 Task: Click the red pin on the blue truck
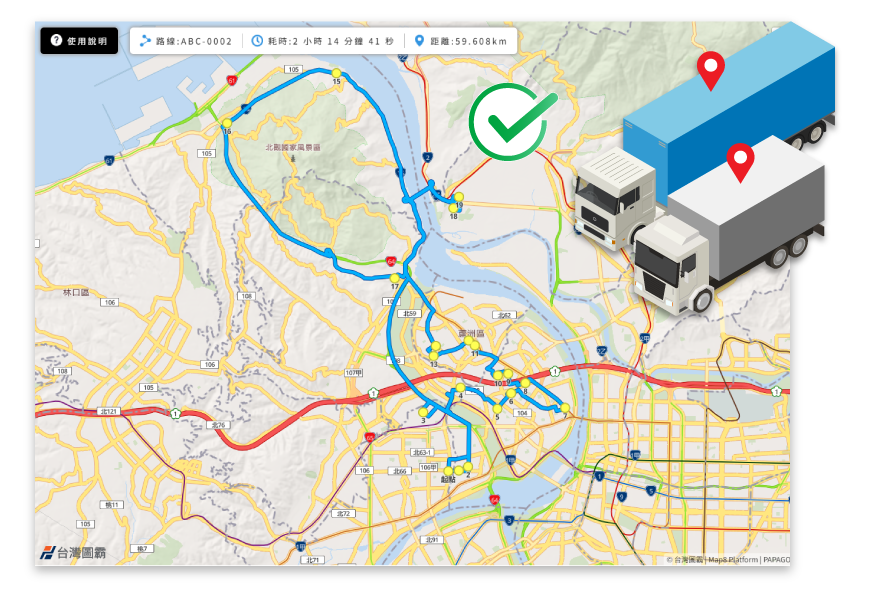[x=710, y=70]
